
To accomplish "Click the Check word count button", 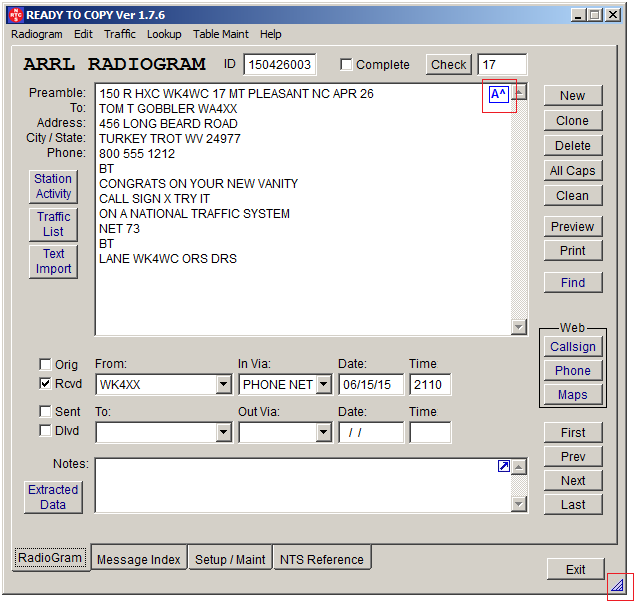I will click(448, 65).
